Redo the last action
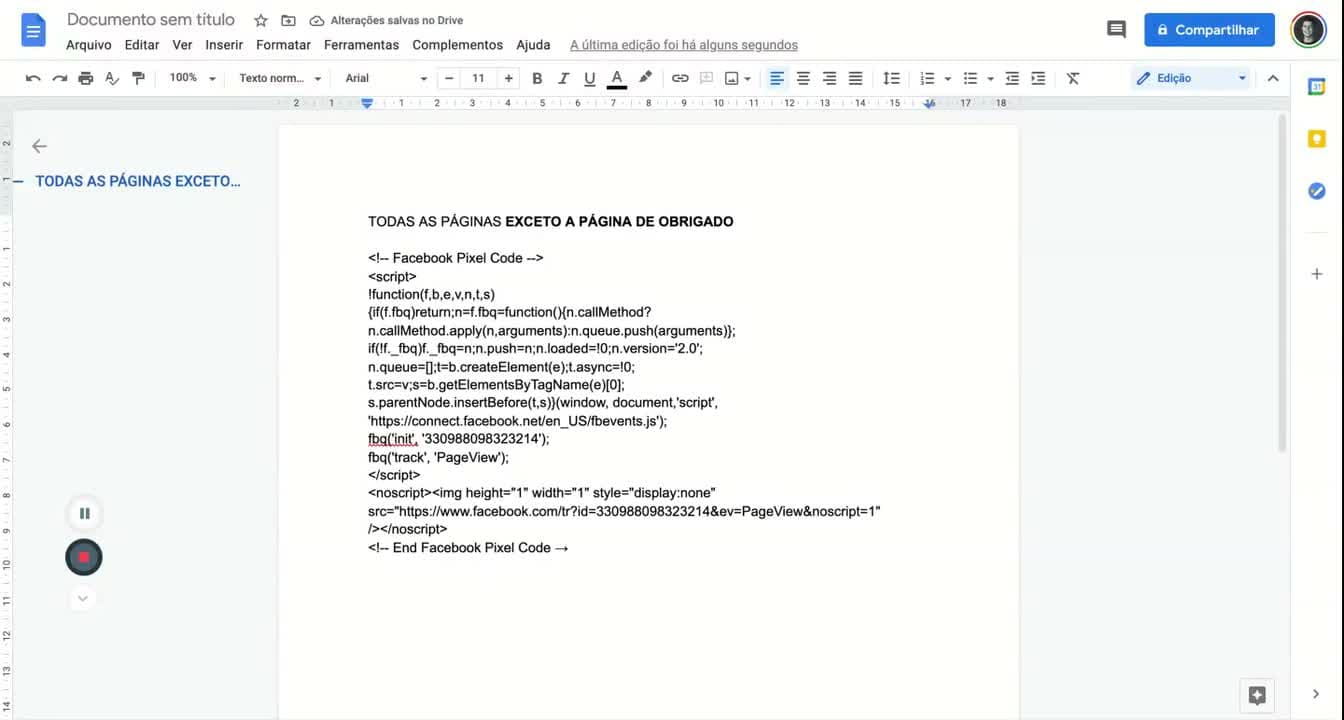This screenshot has width=1344, height=720. (60, 78)
